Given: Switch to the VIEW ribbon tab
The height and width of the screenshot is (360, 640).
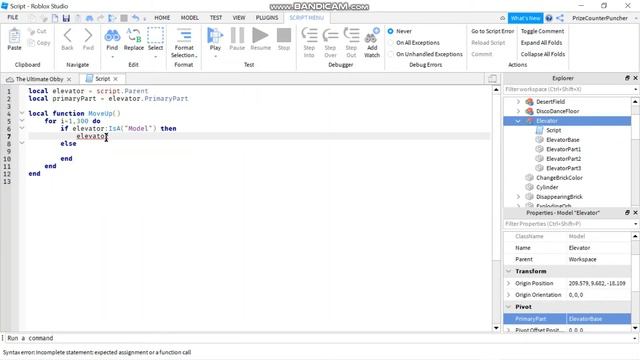Looking at the screenshot, I should [239, 18].
